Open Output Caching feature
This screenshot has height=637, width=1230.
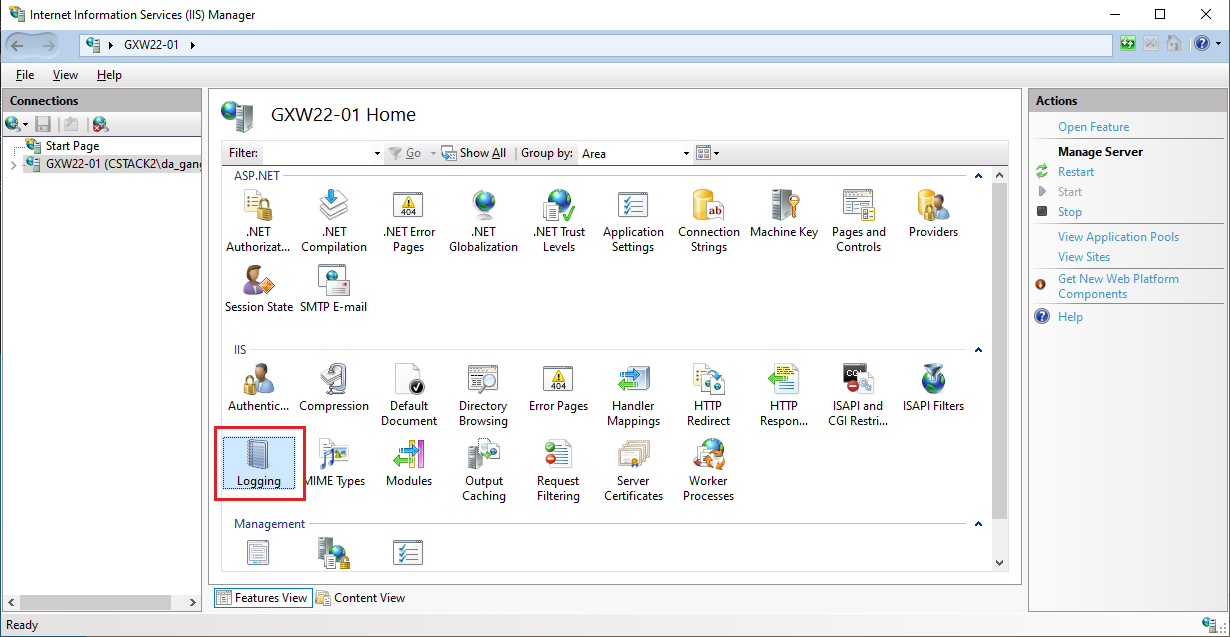(x=484, y=470)
